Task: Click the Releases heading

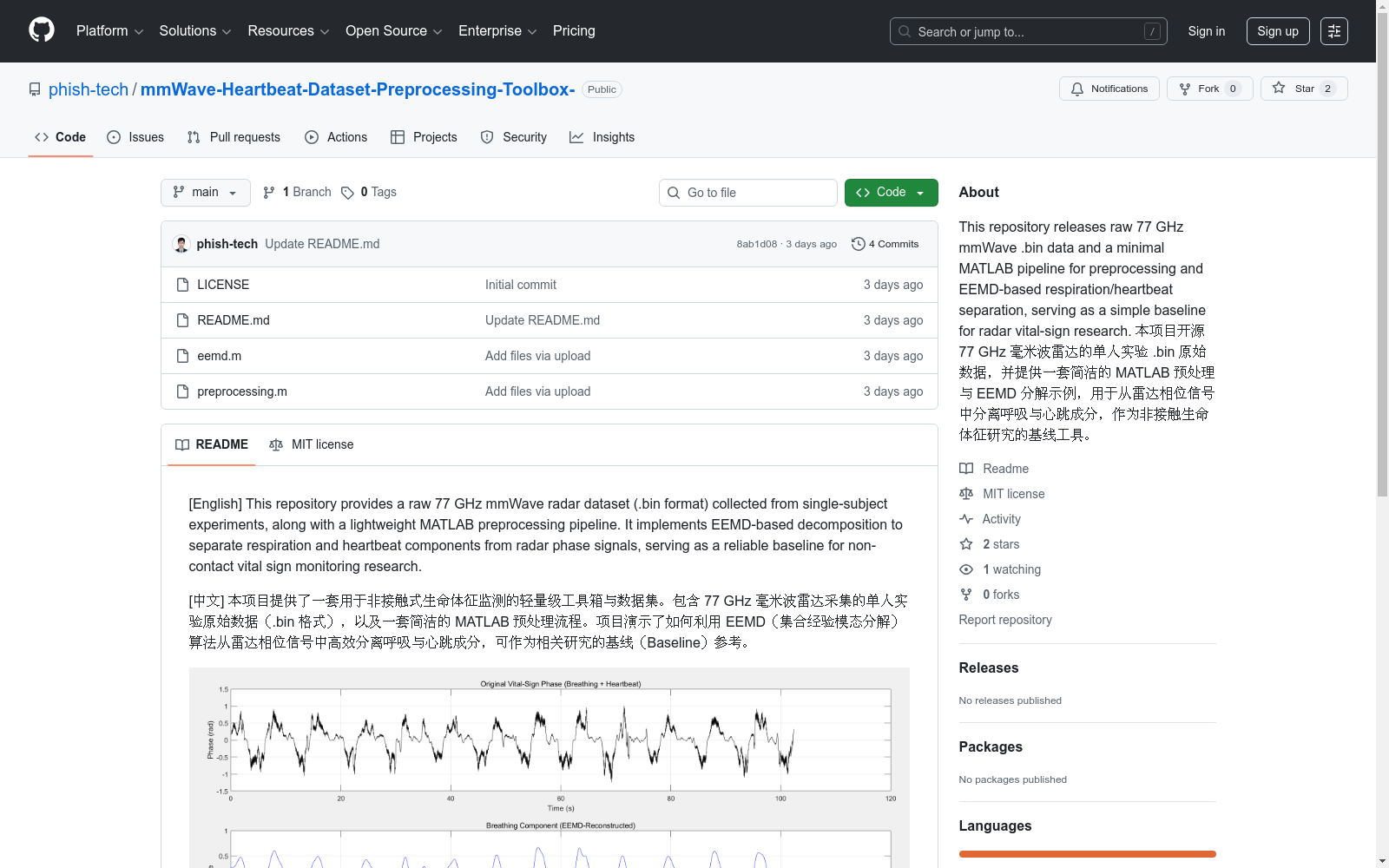Action: (x=989, y=667)
